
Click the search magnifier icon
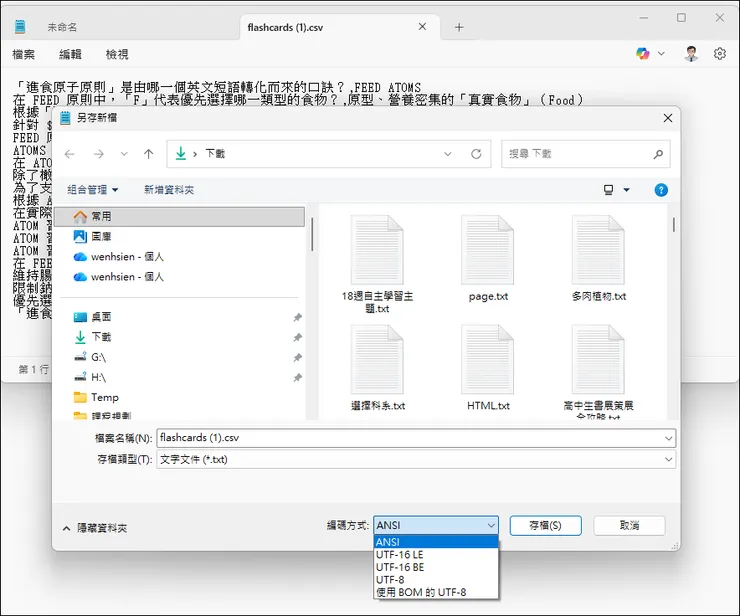658,154
